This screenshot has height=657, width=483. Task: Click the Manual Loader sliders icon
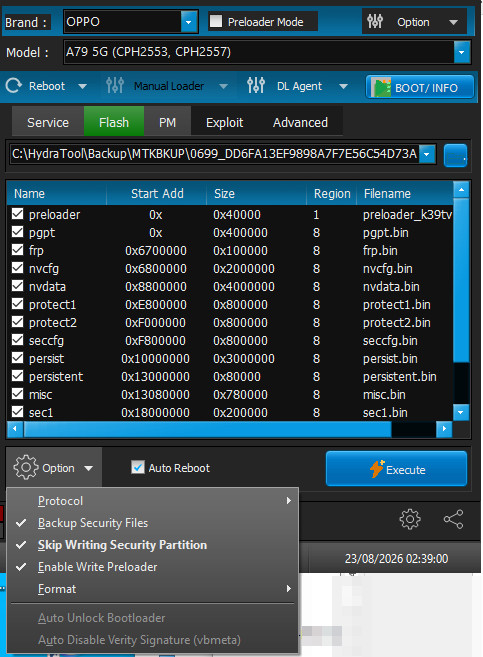point(115,86)
